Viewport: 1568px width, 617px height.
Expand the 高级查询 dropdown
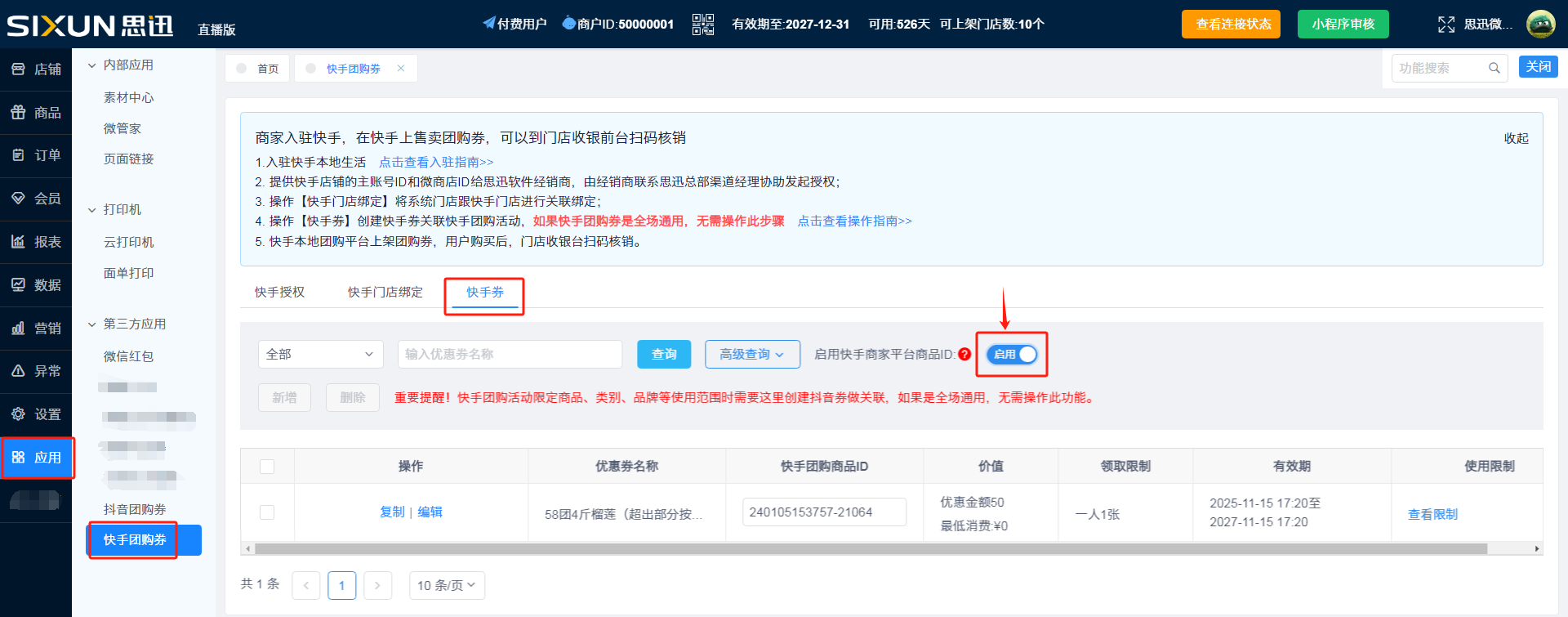click(752, 354)
